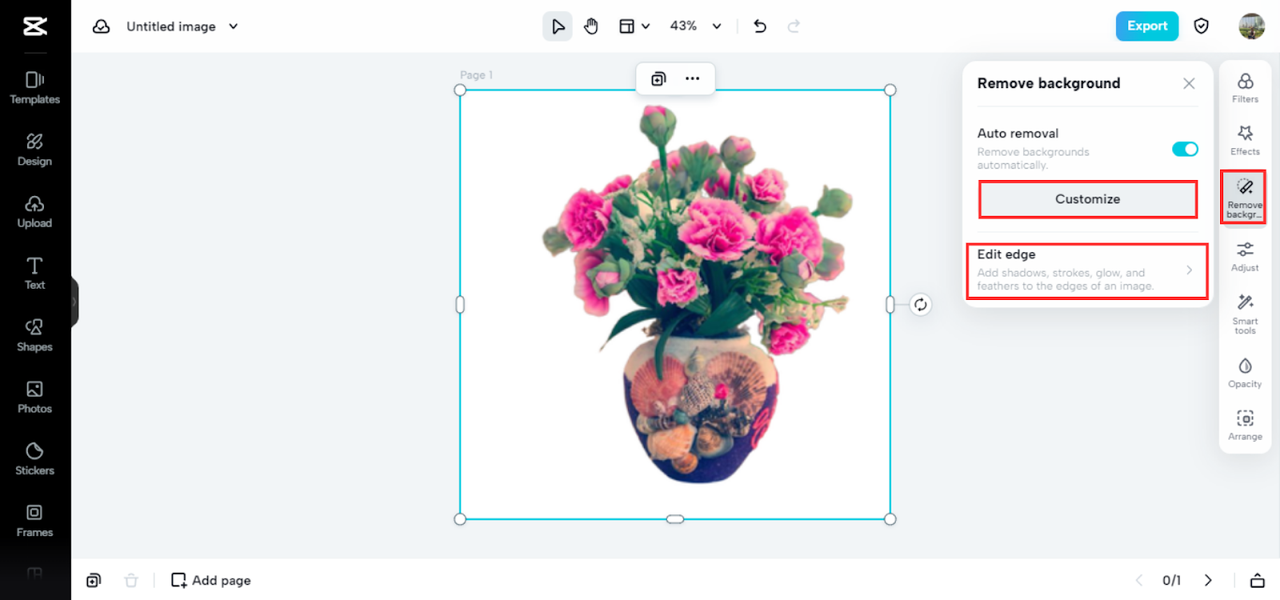Open the Upload panel

click(35, 212)
